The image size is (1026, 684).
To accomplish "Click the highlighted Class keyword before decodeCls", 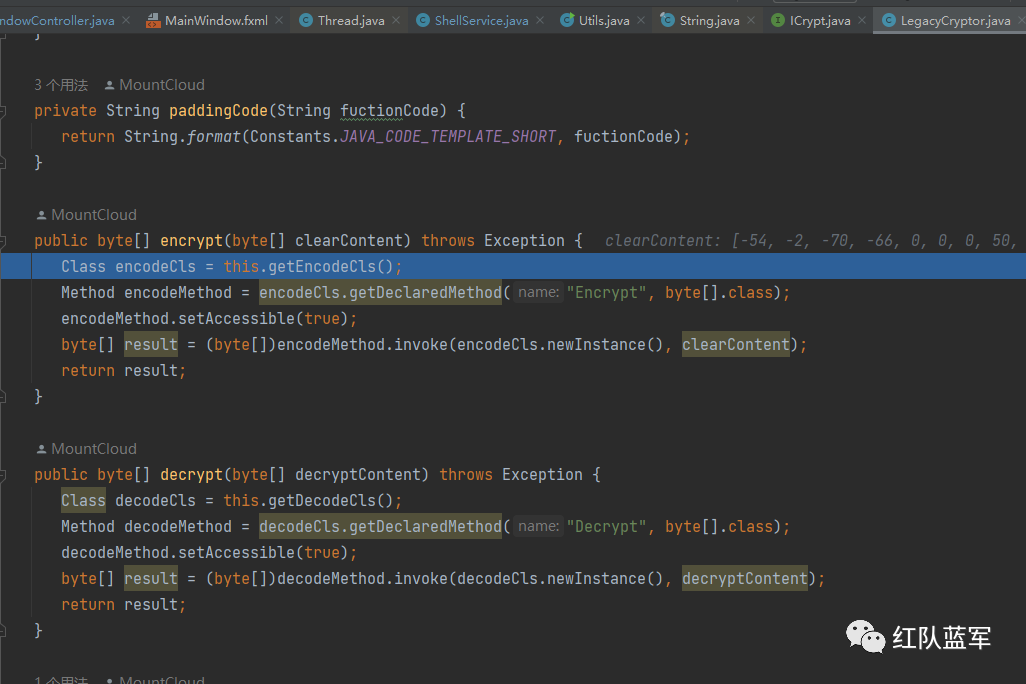I will click(83, 501).
